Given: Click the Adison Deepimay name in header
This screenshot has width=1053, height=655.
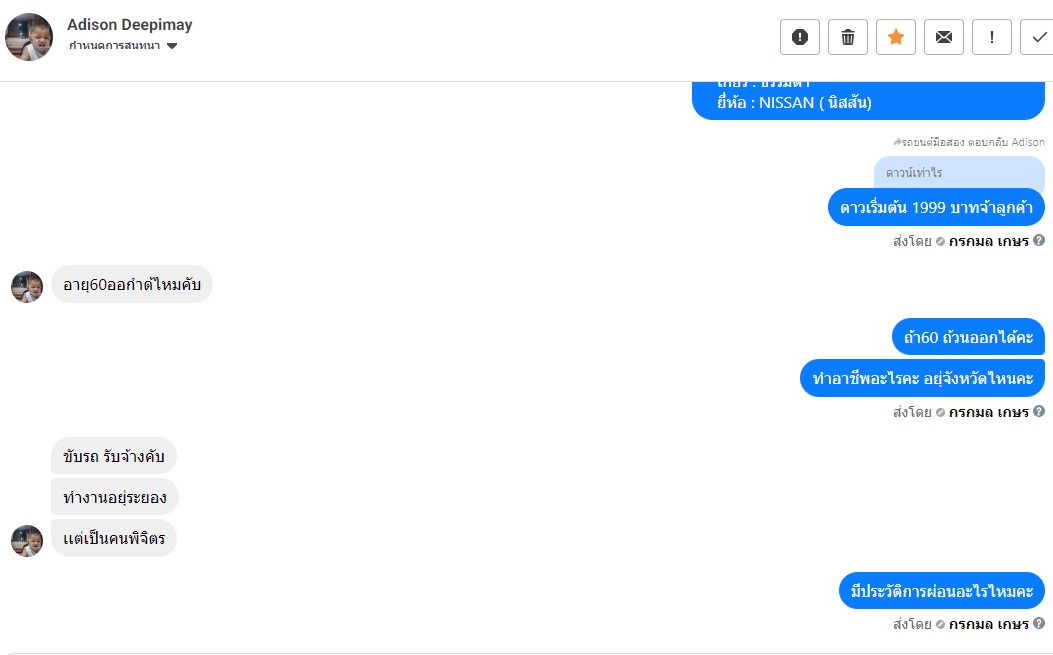Looking at the screenshot, I should [130, 25].
